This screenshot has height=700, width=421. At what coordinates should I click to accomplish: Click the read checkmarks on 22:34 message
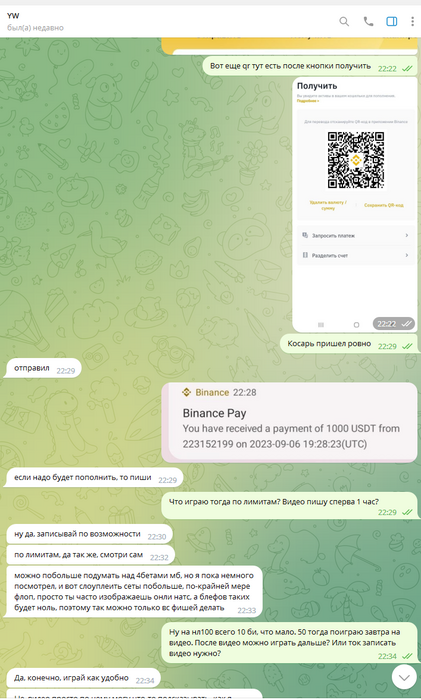coord(407,656)
